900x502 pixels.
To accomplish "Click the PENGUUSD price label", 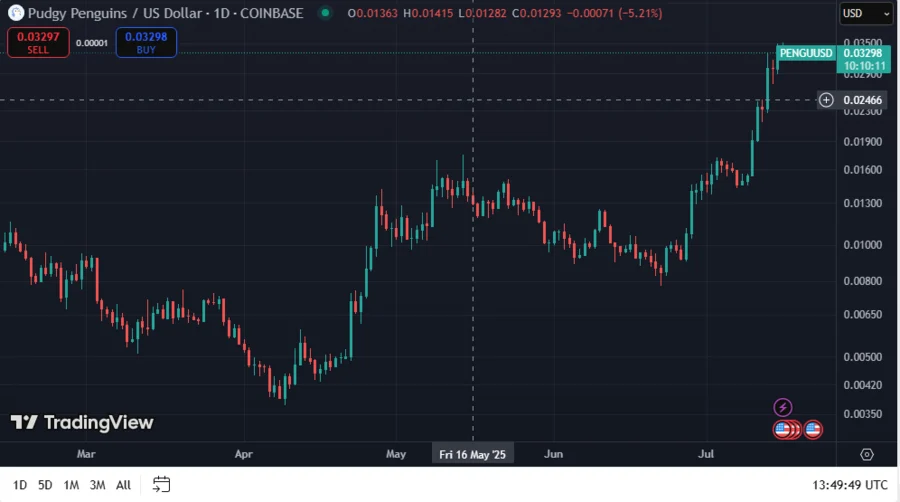I will pyautogui.click(x=806, y=53).
